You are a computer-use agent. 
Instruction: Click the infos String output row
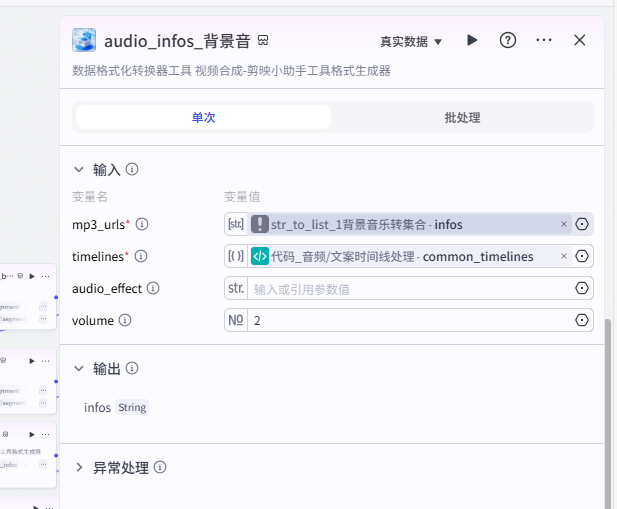(x=115, y=408)
